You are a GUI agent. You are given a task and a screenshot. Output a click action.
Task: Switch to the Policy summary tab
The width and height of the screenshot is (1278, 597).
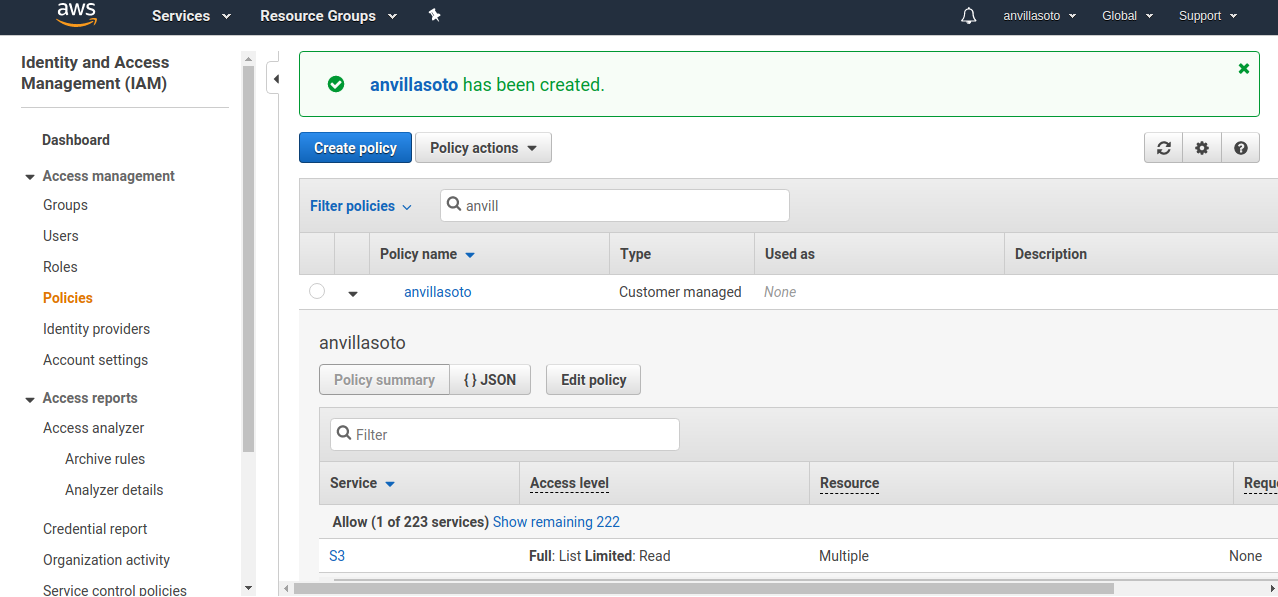(384, 380)
